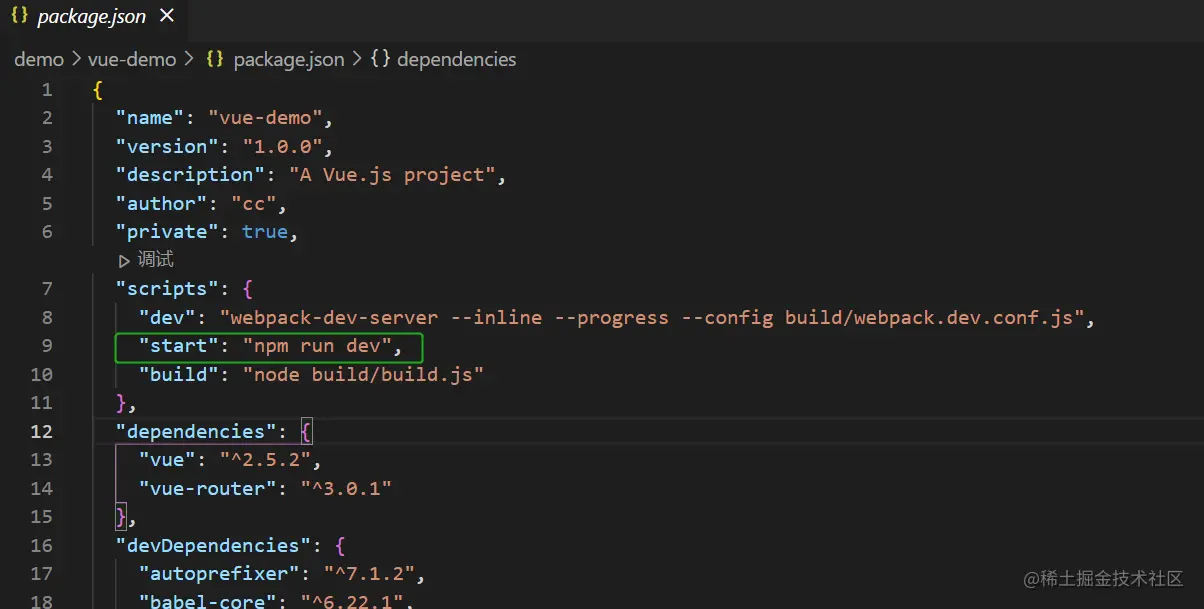Screen dimensions: 1204x609
Task: Click line number 12
Action: coord(41,431)
